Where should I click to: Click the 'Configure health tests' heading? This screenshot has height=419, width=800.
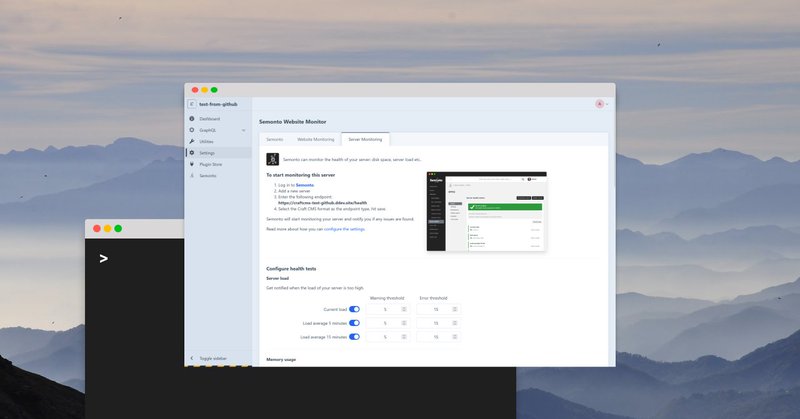(x=291, y=268)
